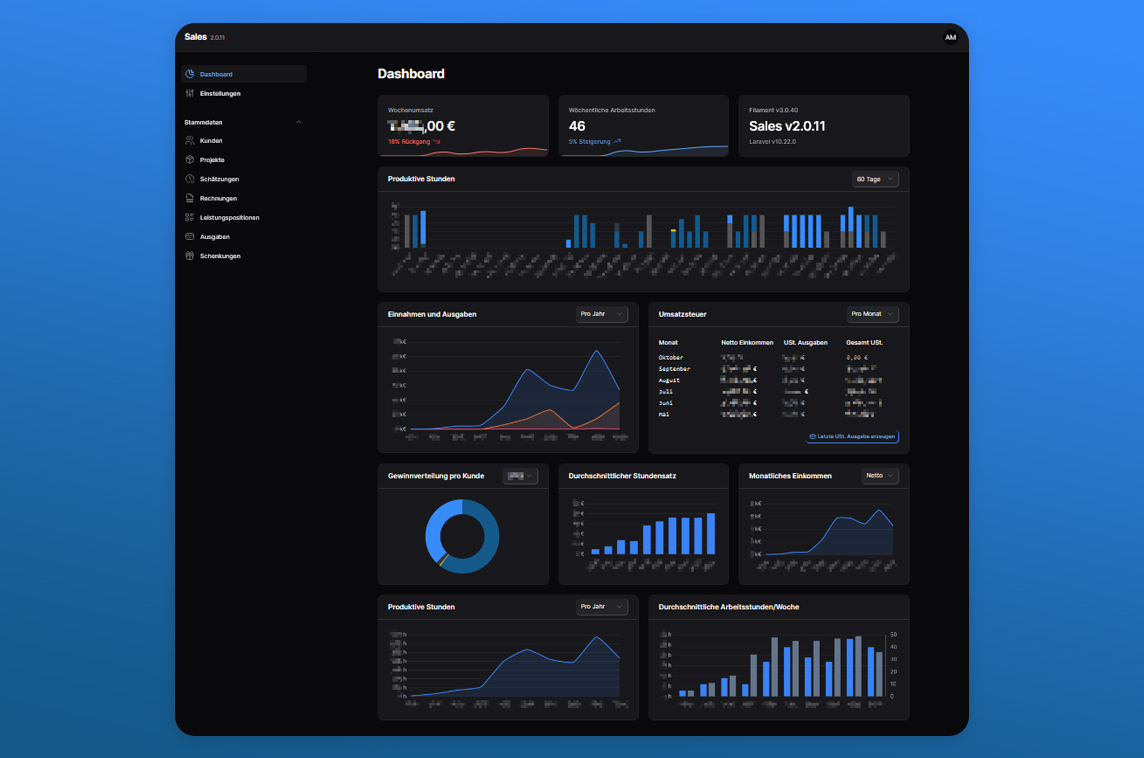Click the Ausgaben card icon
Image resolution: width=1144 pixels, height=758 pixels.
[x=190, y=237]
